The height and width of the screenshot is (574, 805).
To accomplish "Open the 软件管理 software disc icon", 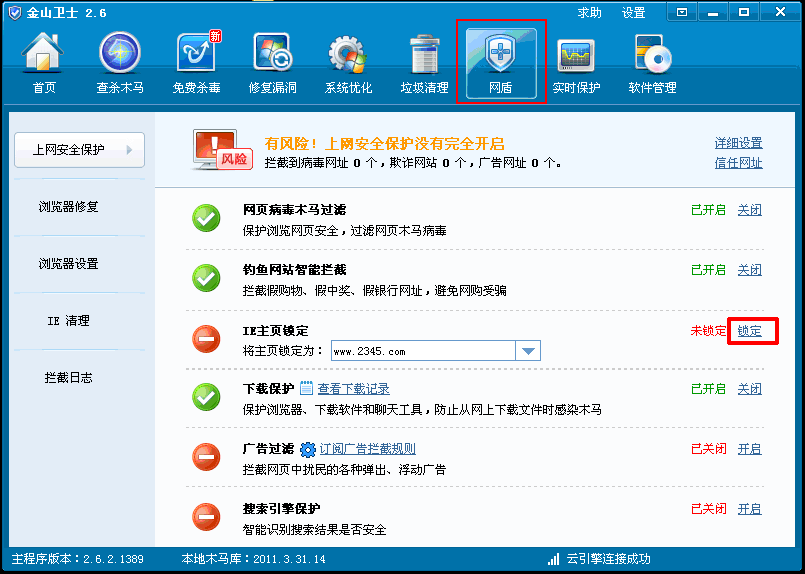I will click(x=653, y=53).
